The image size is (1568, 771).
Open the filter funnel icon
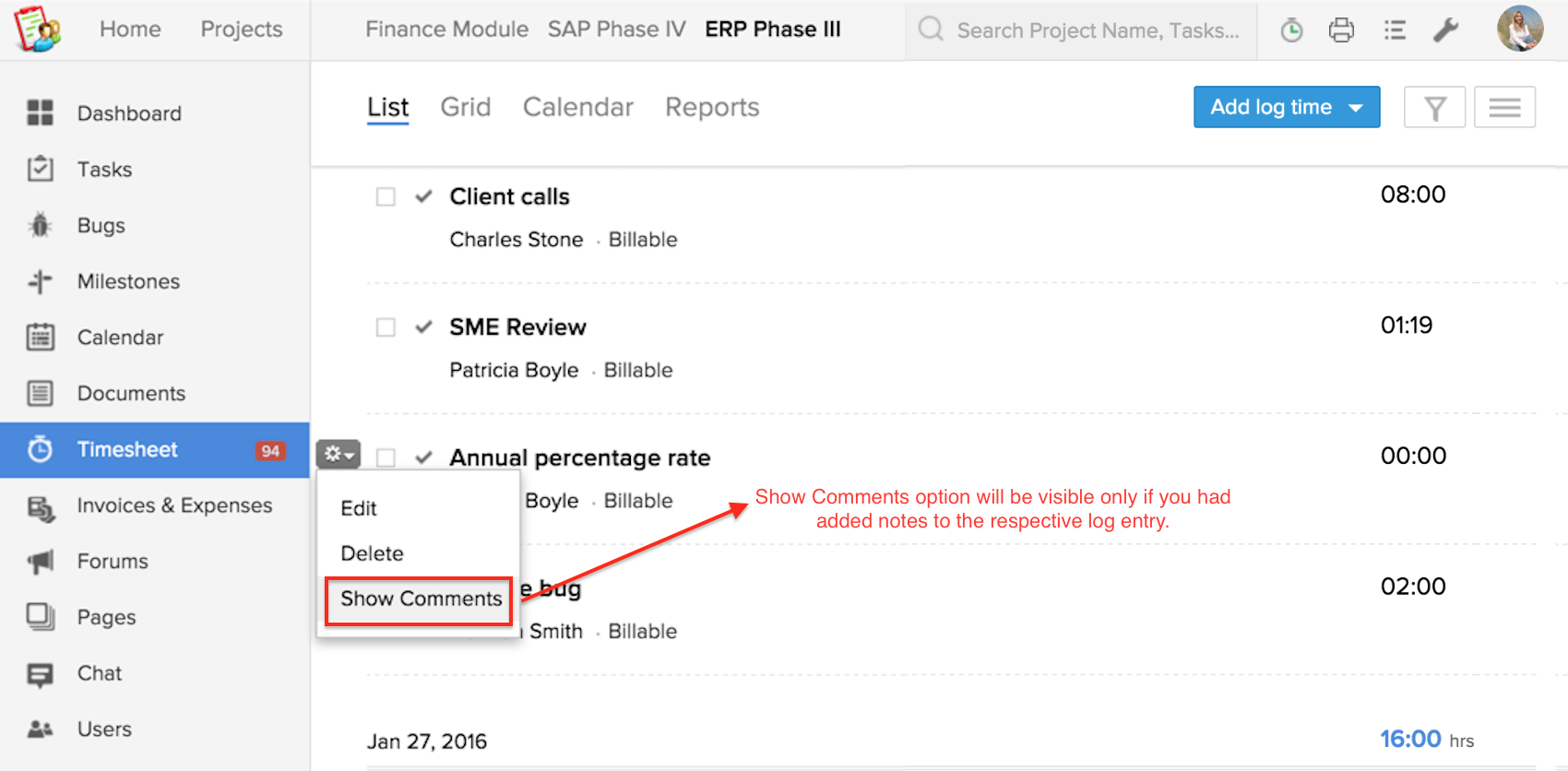pyautogui.click(x=1434, y=108)
